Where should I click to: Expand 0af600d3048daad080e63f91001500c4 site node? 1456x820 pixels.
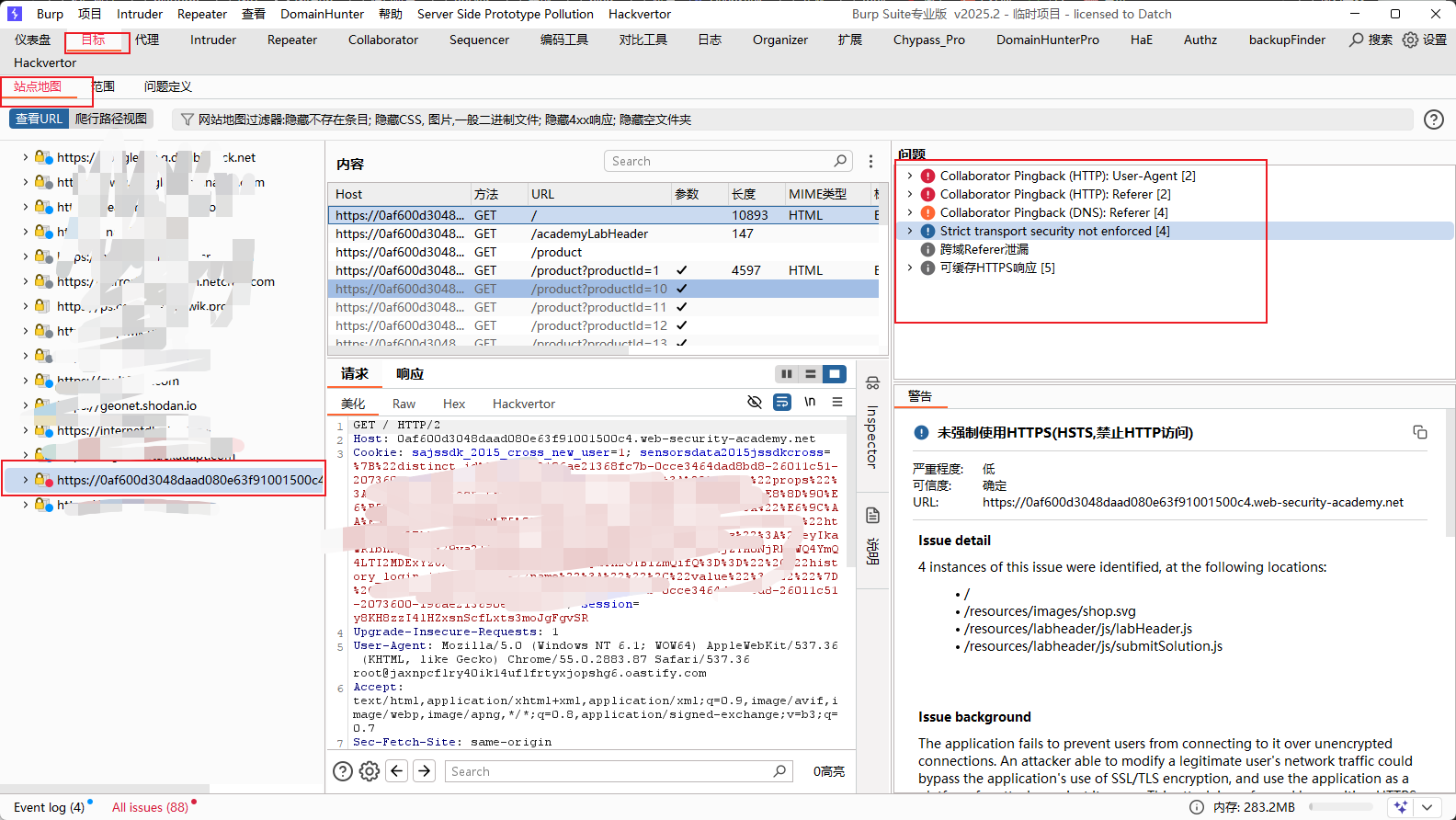tap(25, 479)
